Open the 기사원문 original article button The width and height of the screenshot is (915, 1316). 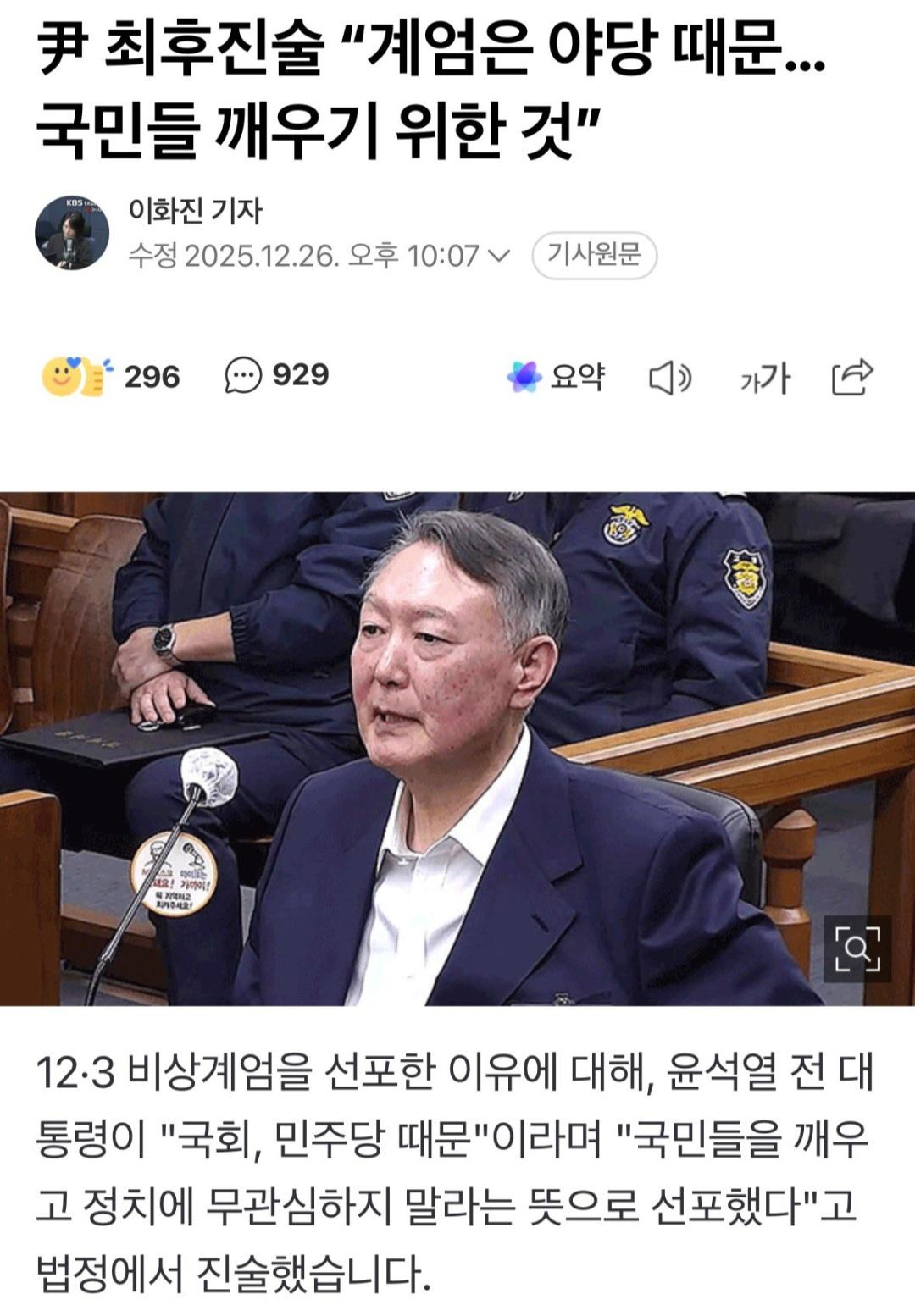point(594,255)
